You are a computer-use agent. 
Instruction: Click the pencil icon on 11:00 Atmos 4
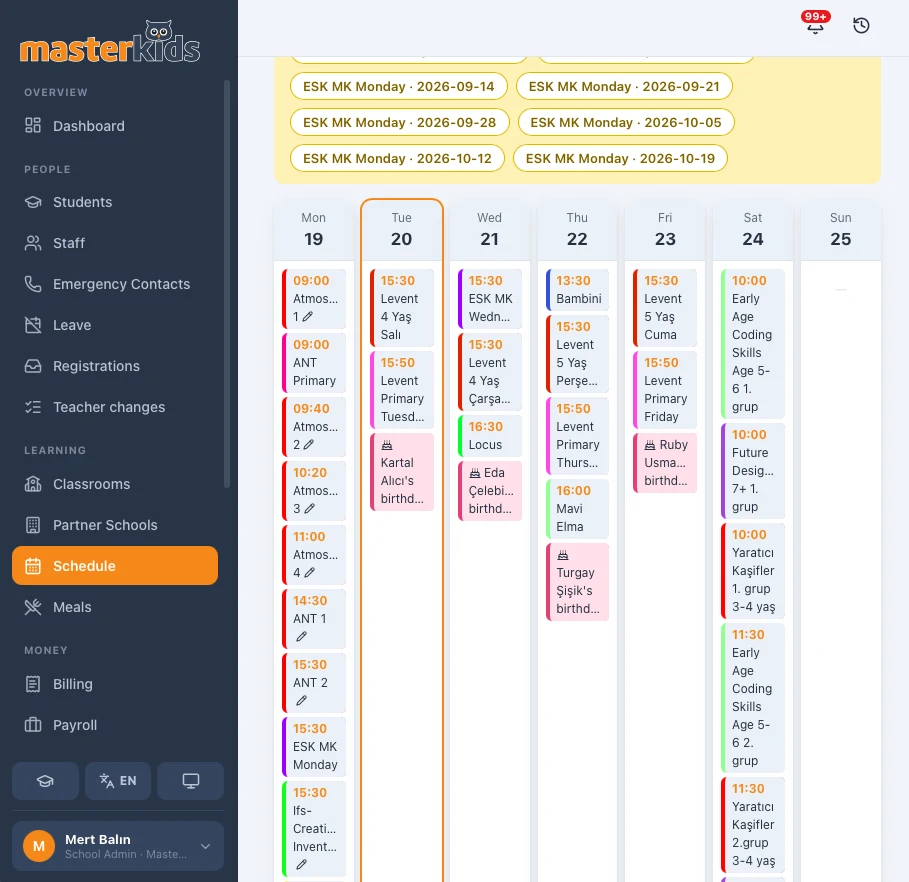coord(310,573)
